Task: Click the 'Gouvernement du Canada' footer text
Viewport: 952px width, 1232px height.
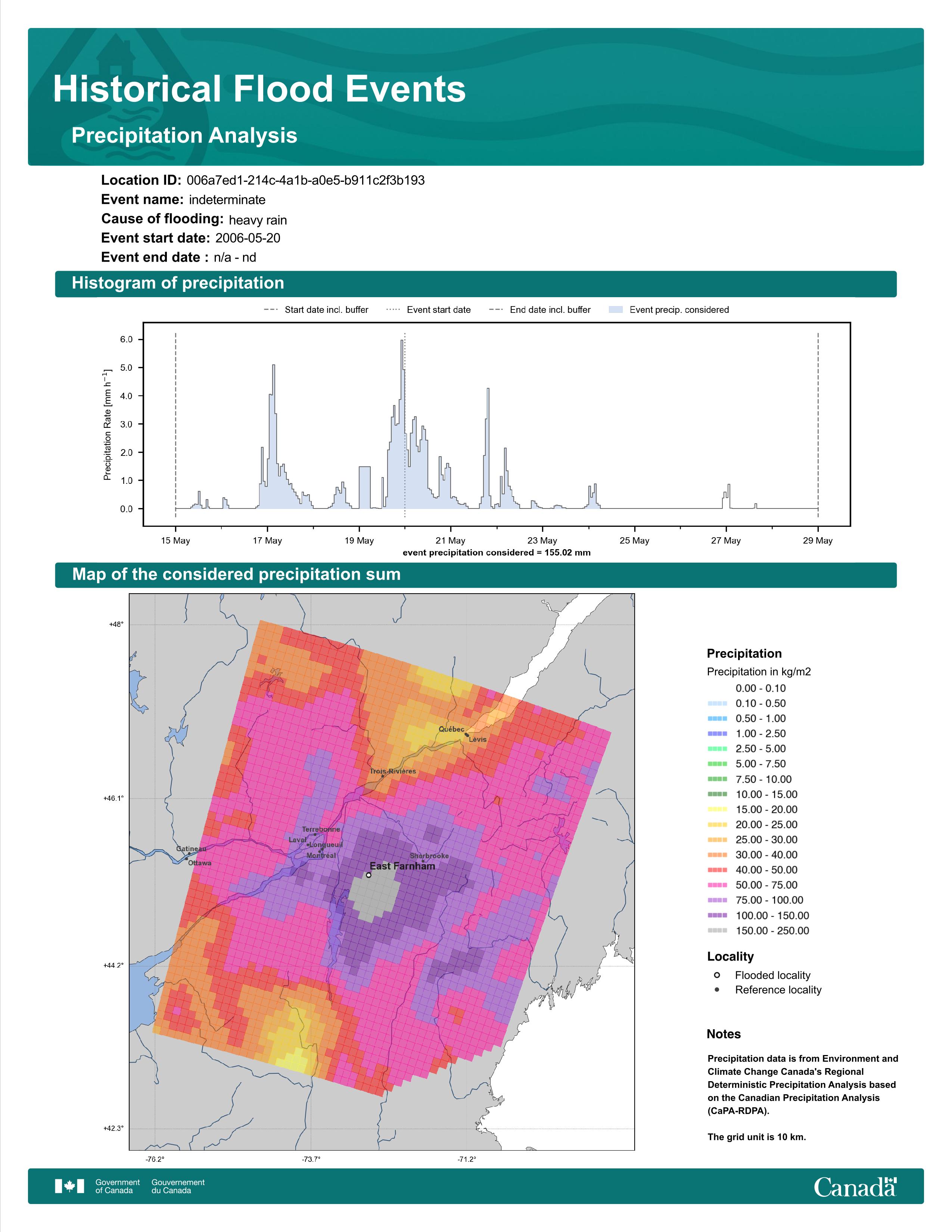Action: pos(178,1186)
